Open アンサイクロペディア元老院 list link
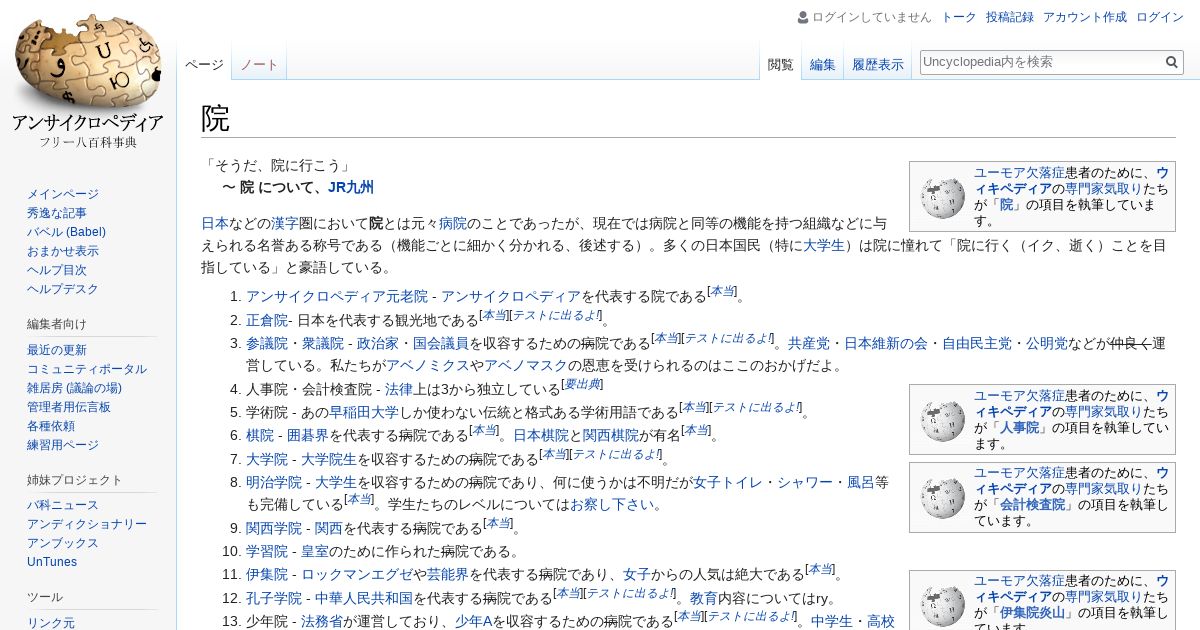The height and width of the screenshot is (630, 1200). click(337, 296)
